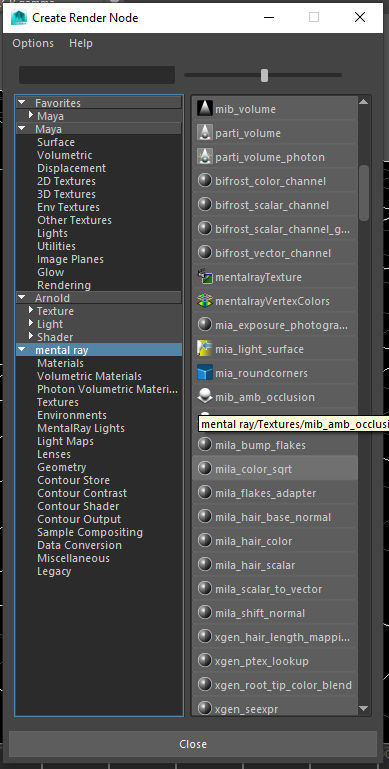Click the mila_shift_normal sphere icon
Image resolution: width=389 pixels, height=769 pixels.
205,613
